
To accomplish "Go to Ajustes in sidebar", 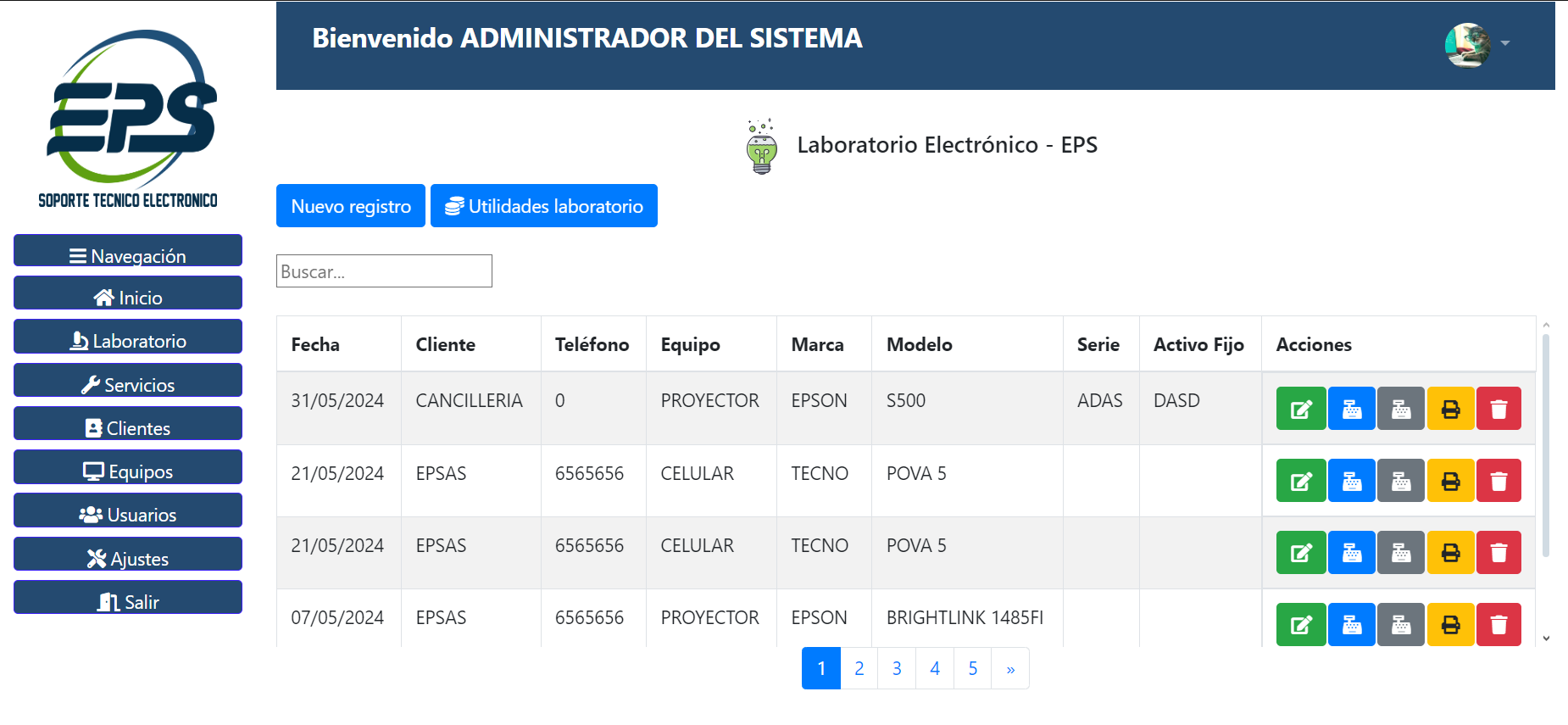I will 128,558.
